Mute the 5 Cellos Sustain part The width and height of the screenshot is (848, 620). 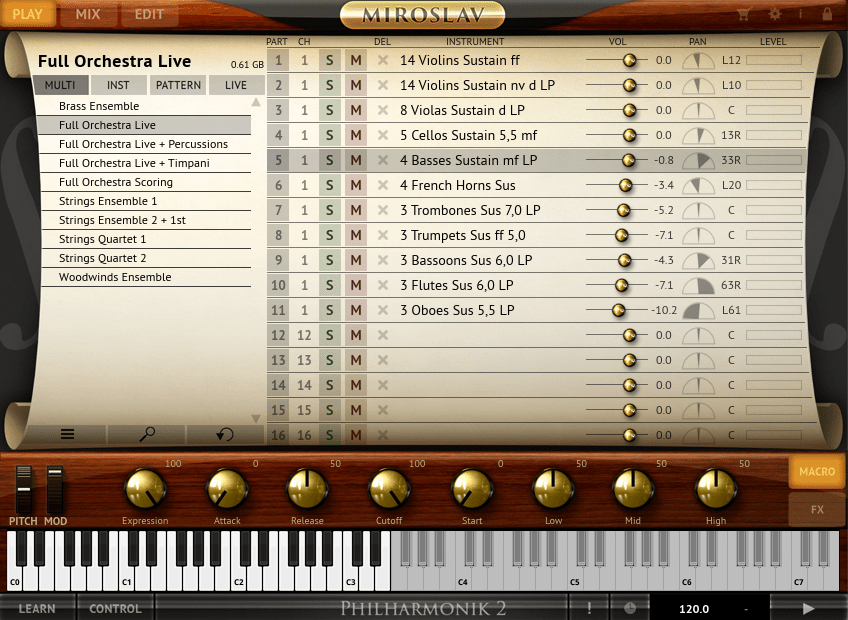(355, 135)
